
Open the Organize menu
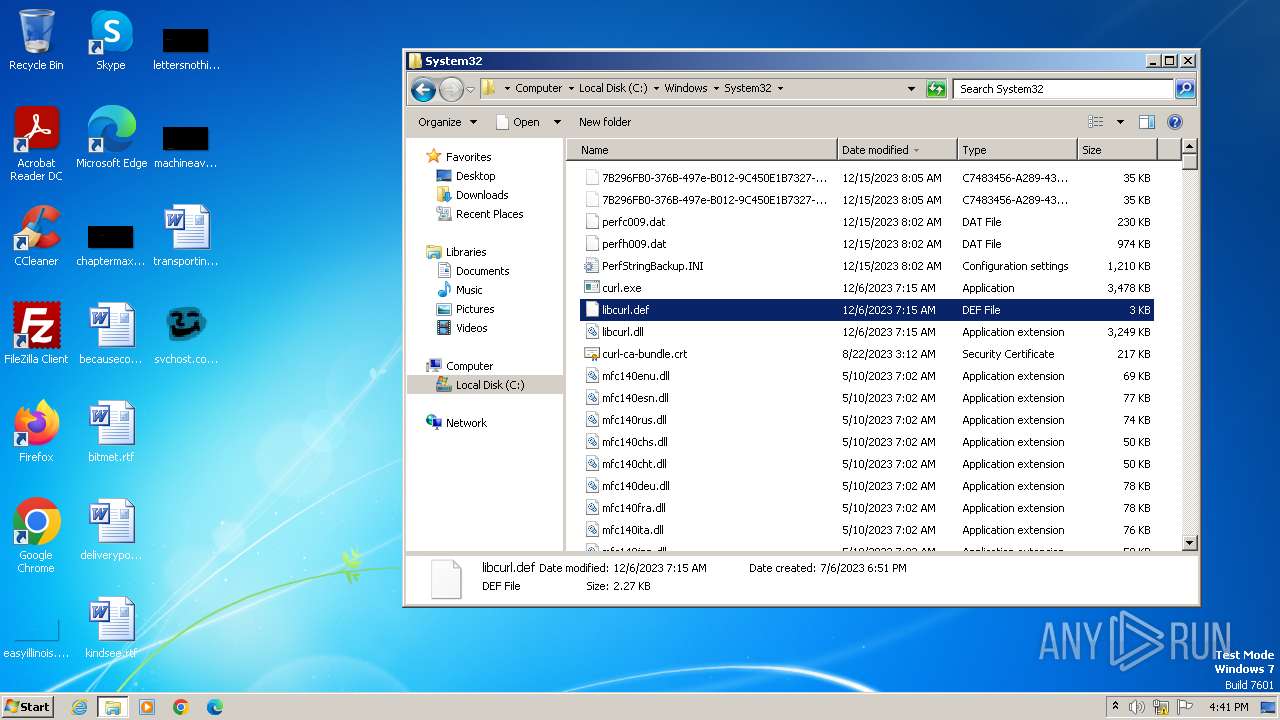448,122
